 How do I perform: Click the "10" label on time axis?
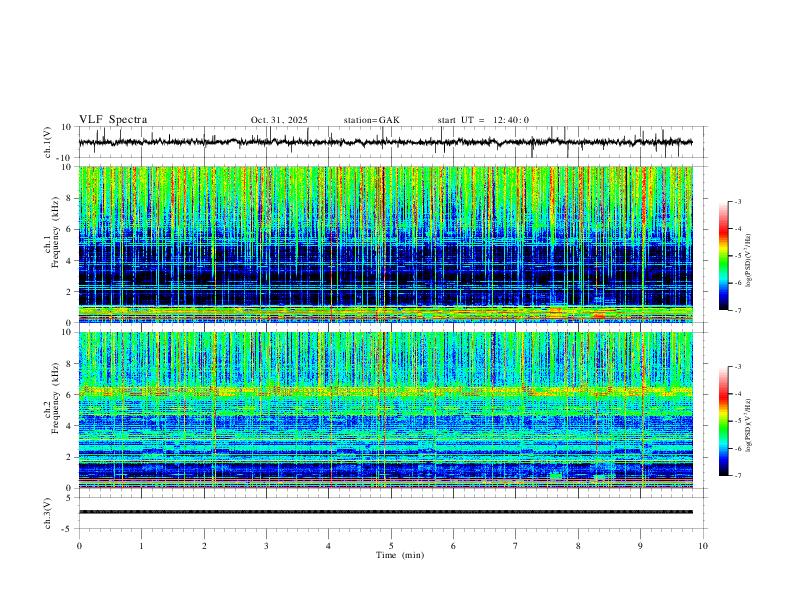pyautogui.click(x=703, y=546)
